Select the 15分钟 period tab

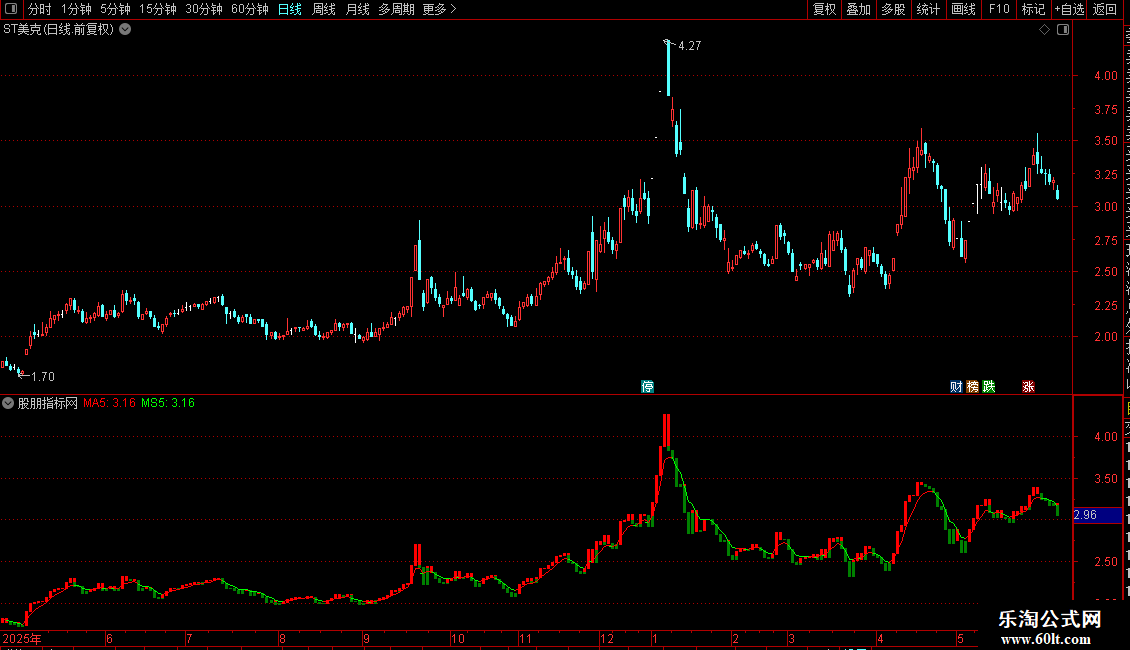tap(158, 9)
